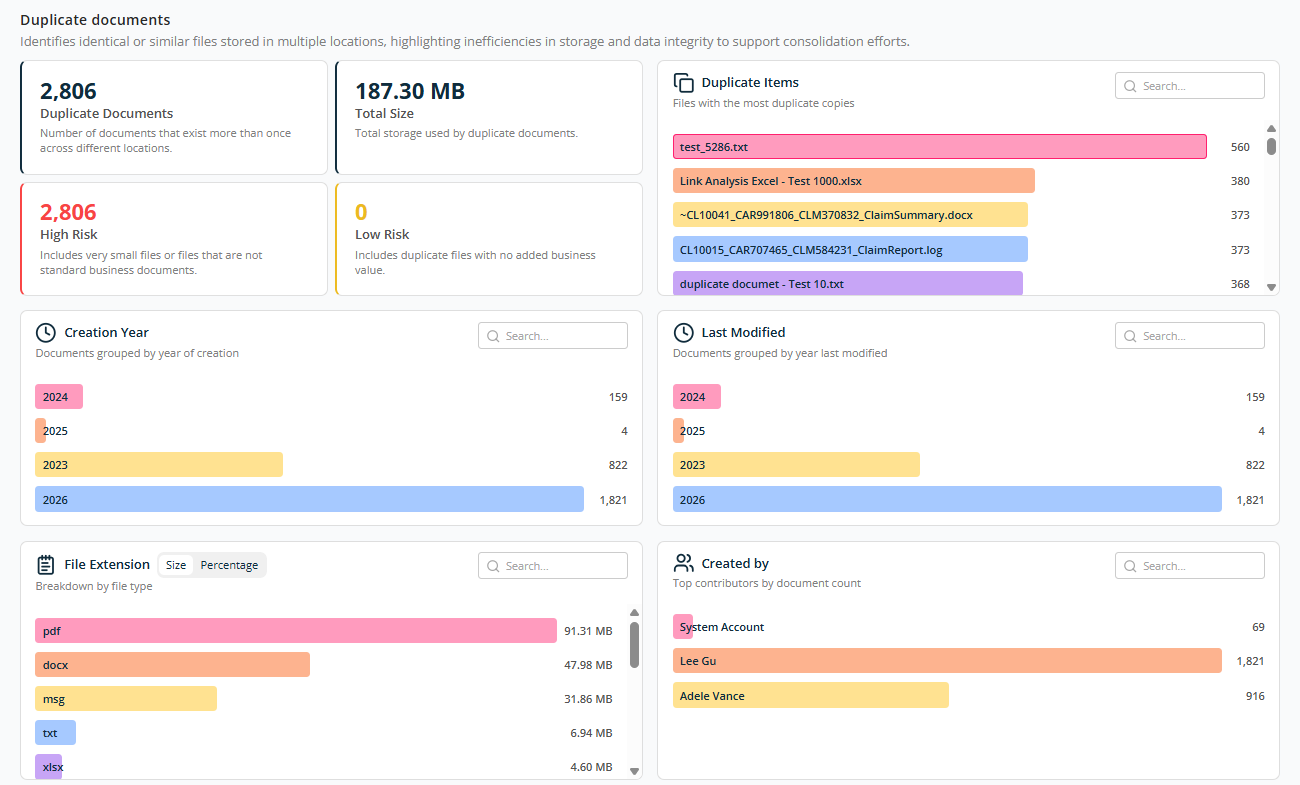Select the duplicate documet - Test 10.txt bar
Viewport: 1300px width, 785px height.
(848, 283)
